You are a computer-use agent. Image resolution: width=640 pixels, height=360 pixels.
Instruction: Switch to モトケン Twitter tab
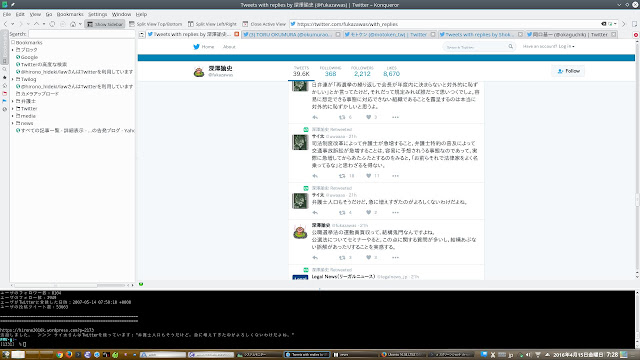tap(390, 35)
